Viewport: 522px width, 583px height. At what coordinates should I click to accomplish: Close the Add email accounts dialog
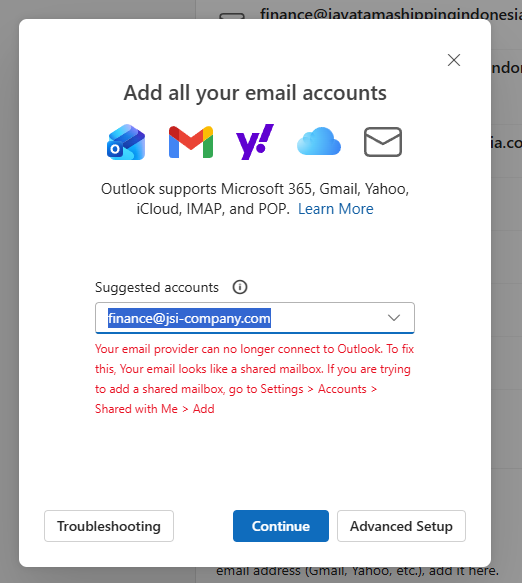pyautogui.click(x=454, y=60)
